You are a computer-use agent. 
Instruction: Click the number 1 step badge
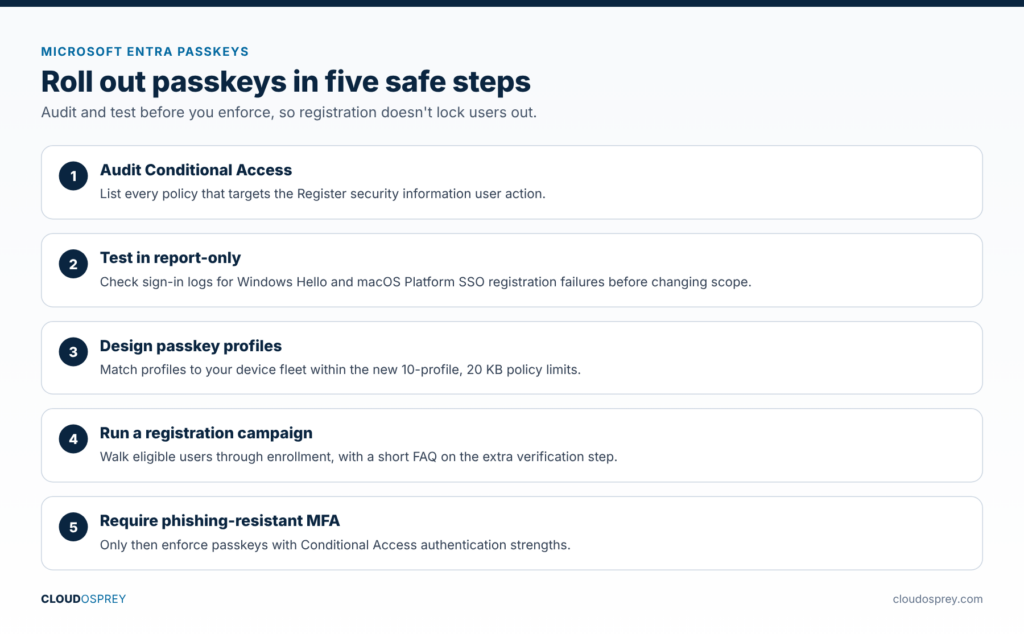[x=73, y=176]
